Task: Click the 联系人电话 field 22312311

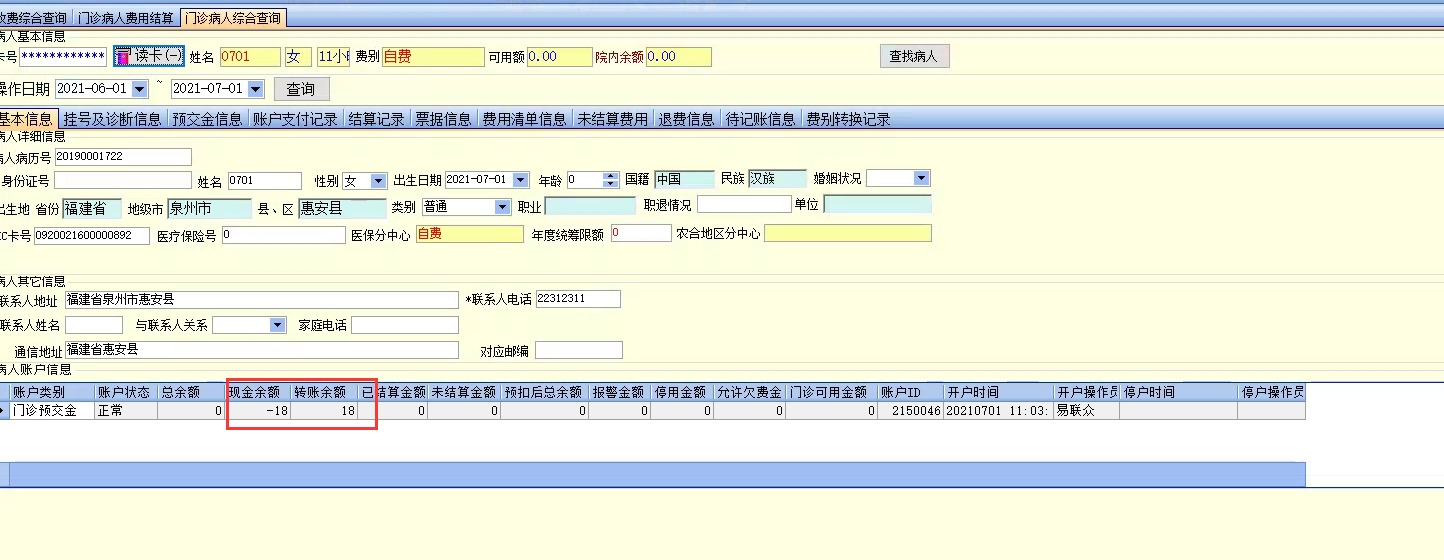Action: 578,299
